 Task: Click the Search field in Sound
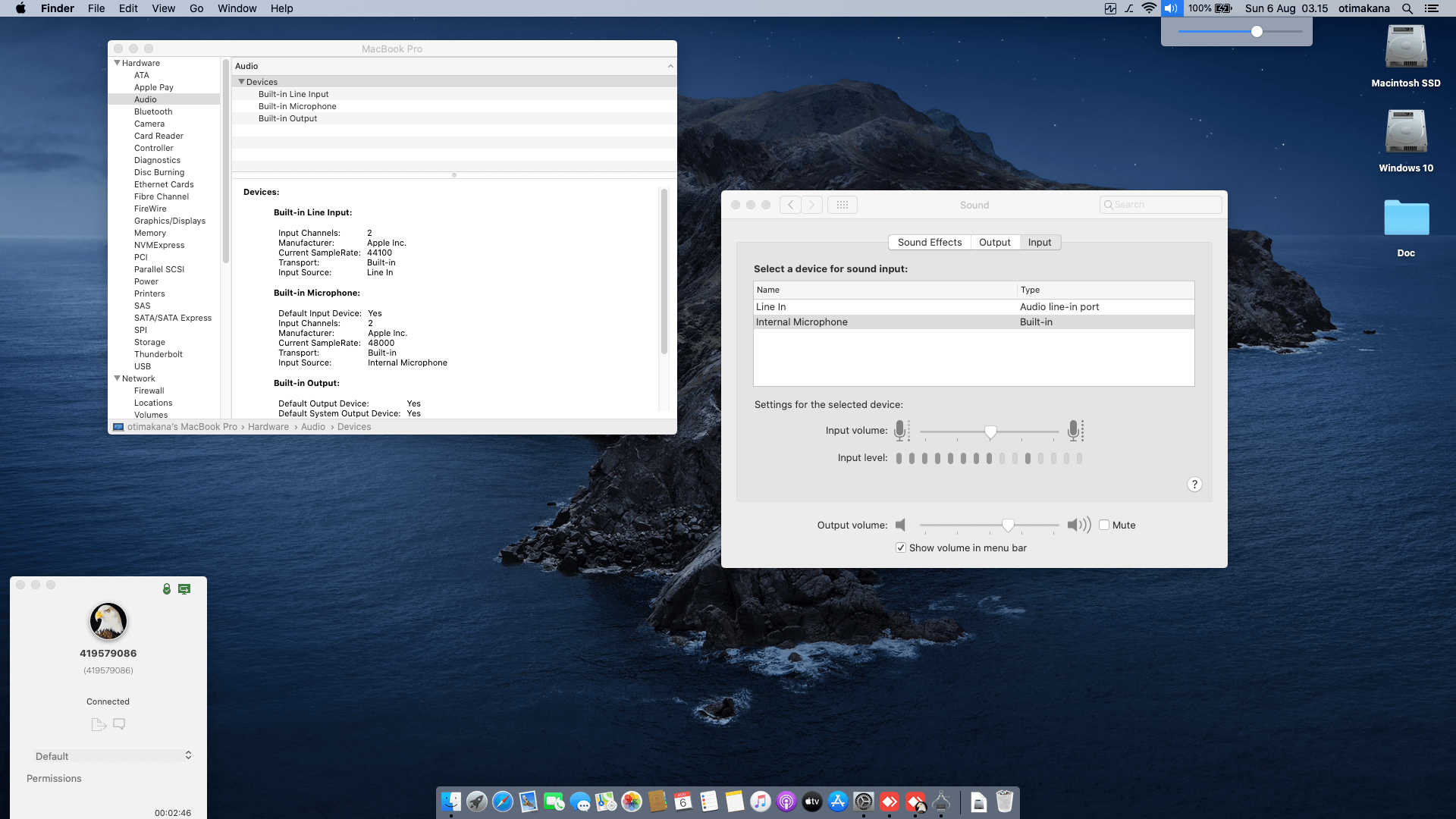coord(1161,205)
